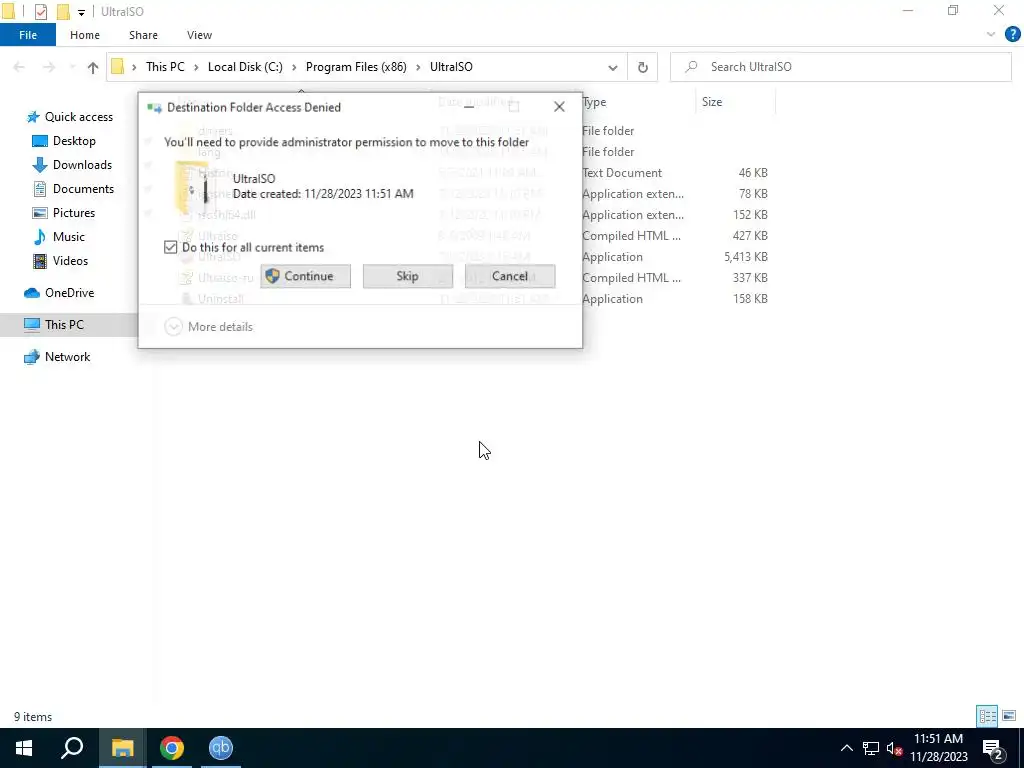Screen dimensions: 1024x768
Task: Open Network in the navigation pane
Action: click(57, 357)
